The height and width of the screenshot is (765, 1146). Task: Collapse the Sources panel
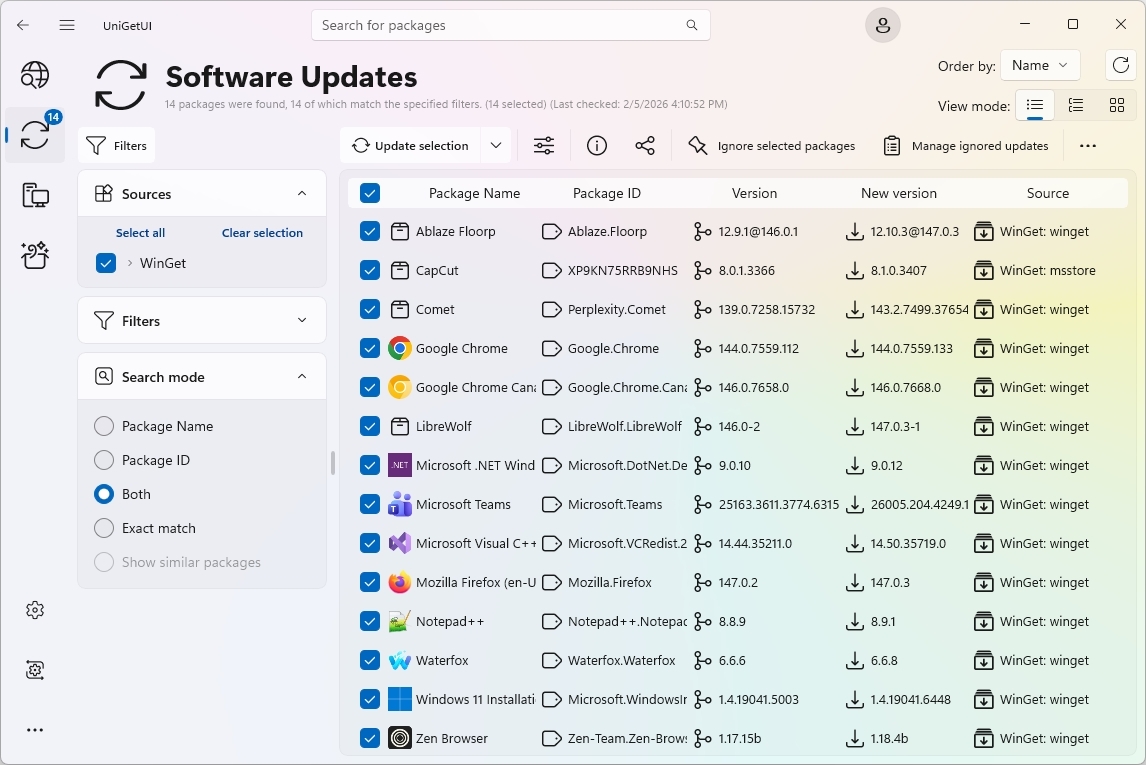click(x=302, y=193)
